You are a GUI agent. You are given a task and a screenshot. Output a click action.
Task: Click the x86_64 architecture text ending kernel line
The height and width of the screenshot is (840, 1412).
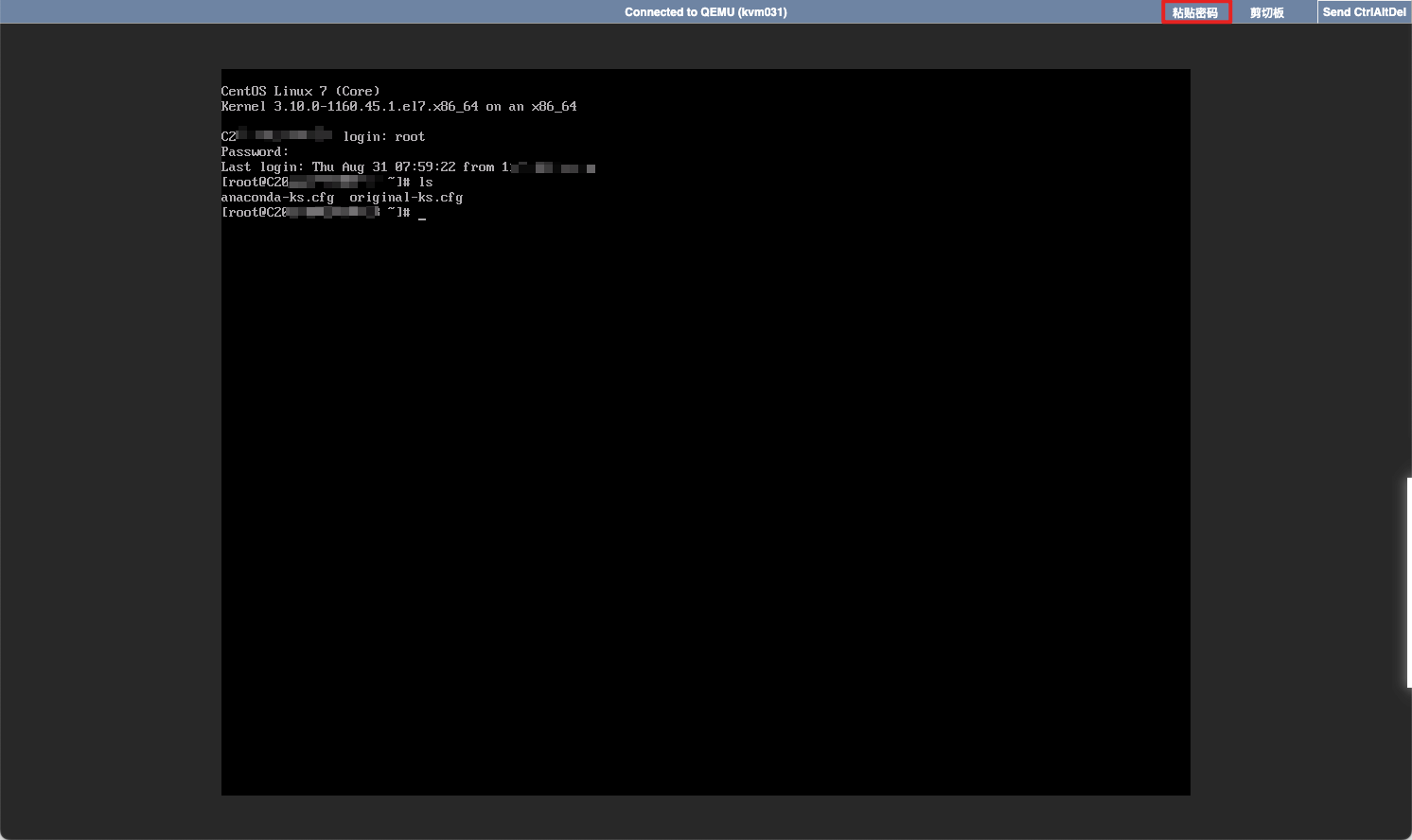[x=554, y=107]
